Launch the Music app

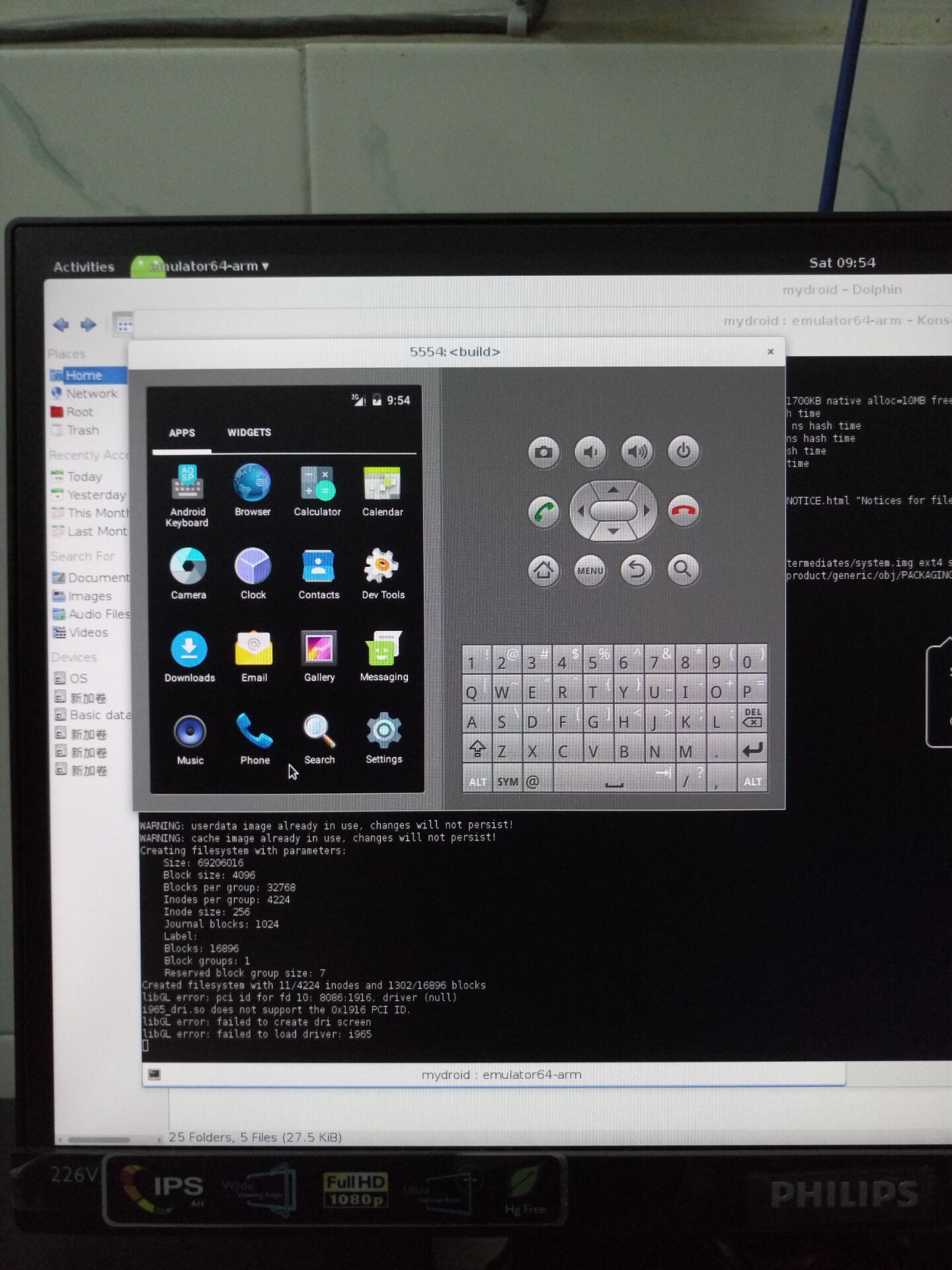[190, 739]
